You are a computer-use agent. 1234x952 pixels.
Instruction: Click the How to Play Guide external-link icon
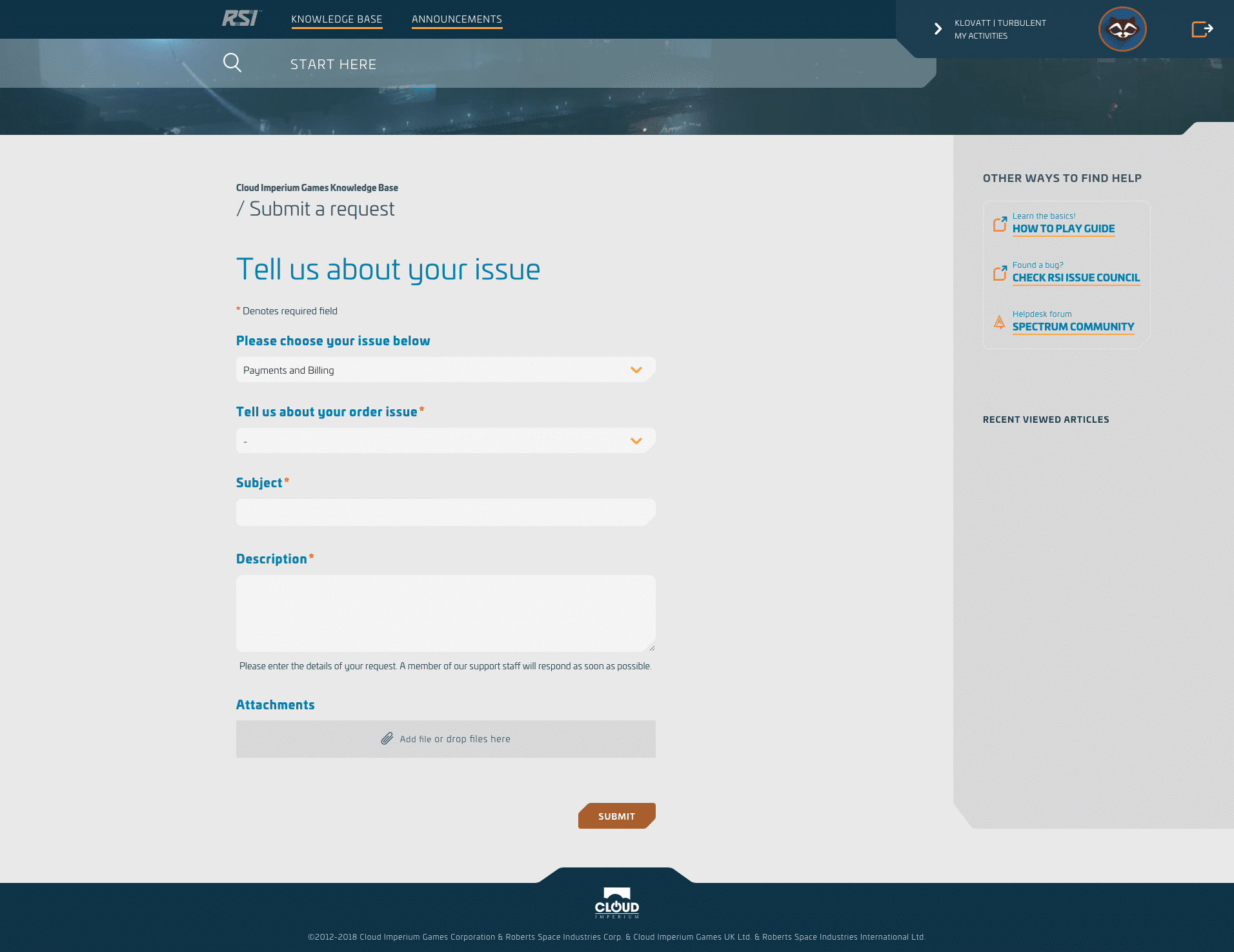(x=1000, y=224)
